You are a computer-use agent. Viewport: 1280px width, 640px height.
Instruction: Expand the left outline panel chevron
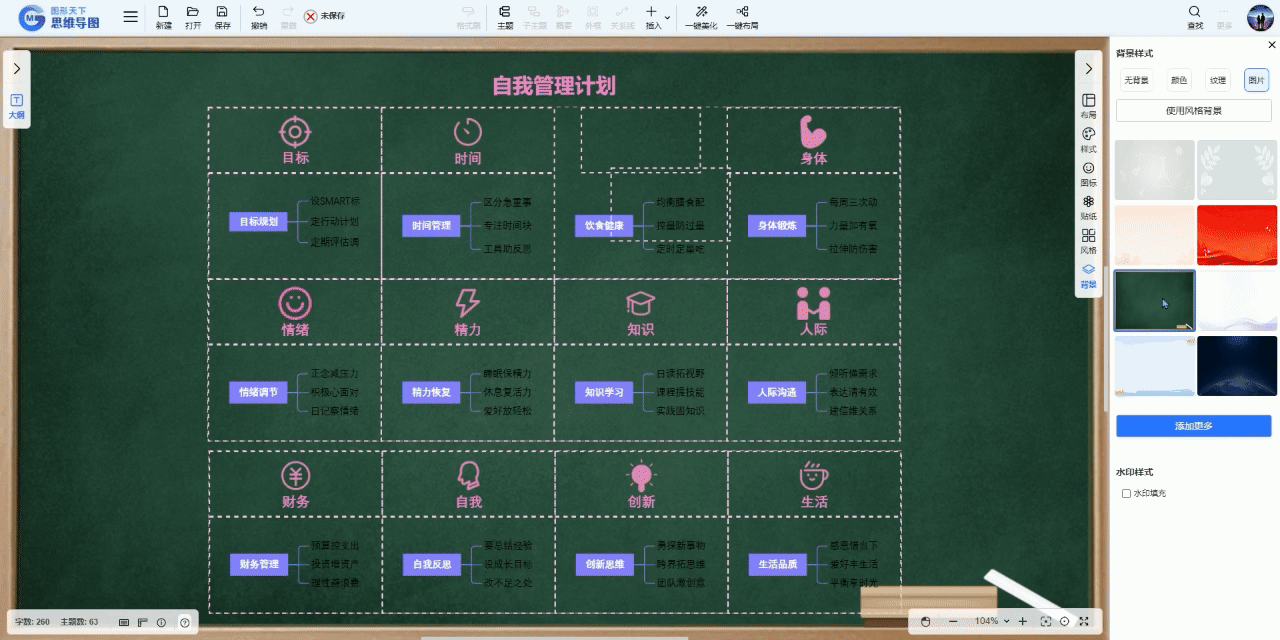pyautogui.click(x=17, y=69)
